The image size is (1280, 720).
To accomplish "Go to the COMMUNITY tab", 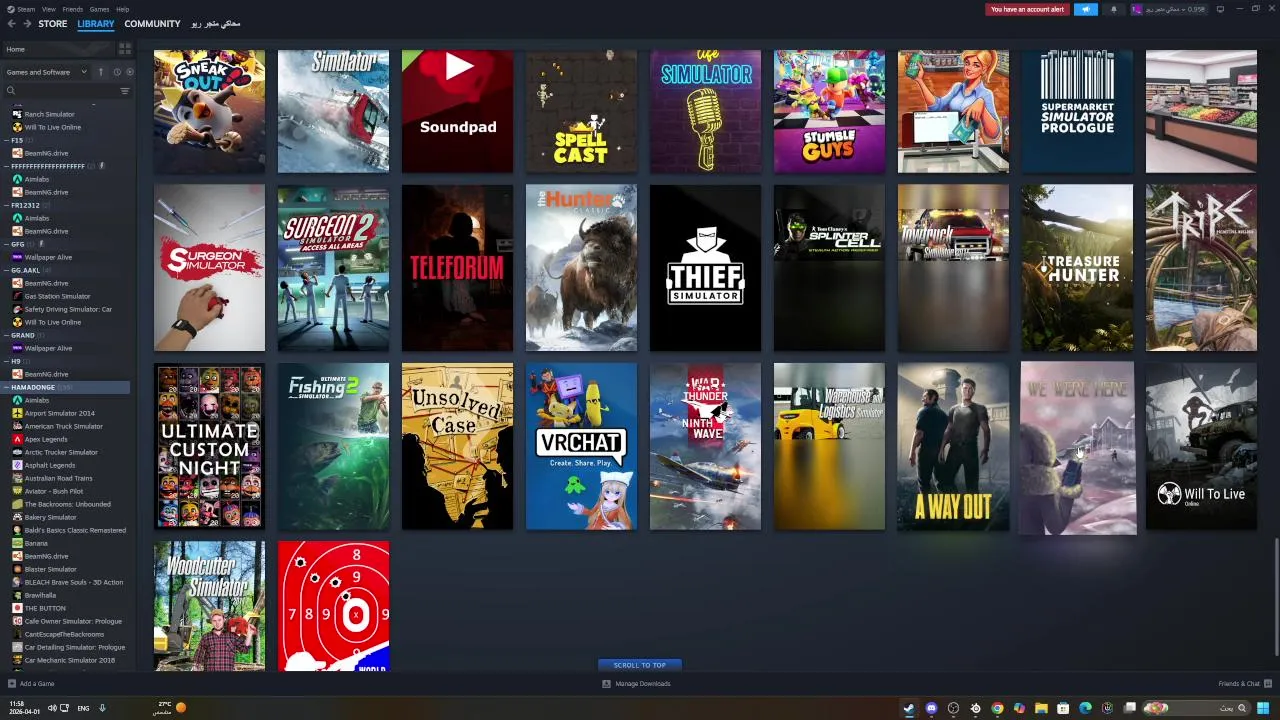I will pyautogui.click(x=153, y=24).
